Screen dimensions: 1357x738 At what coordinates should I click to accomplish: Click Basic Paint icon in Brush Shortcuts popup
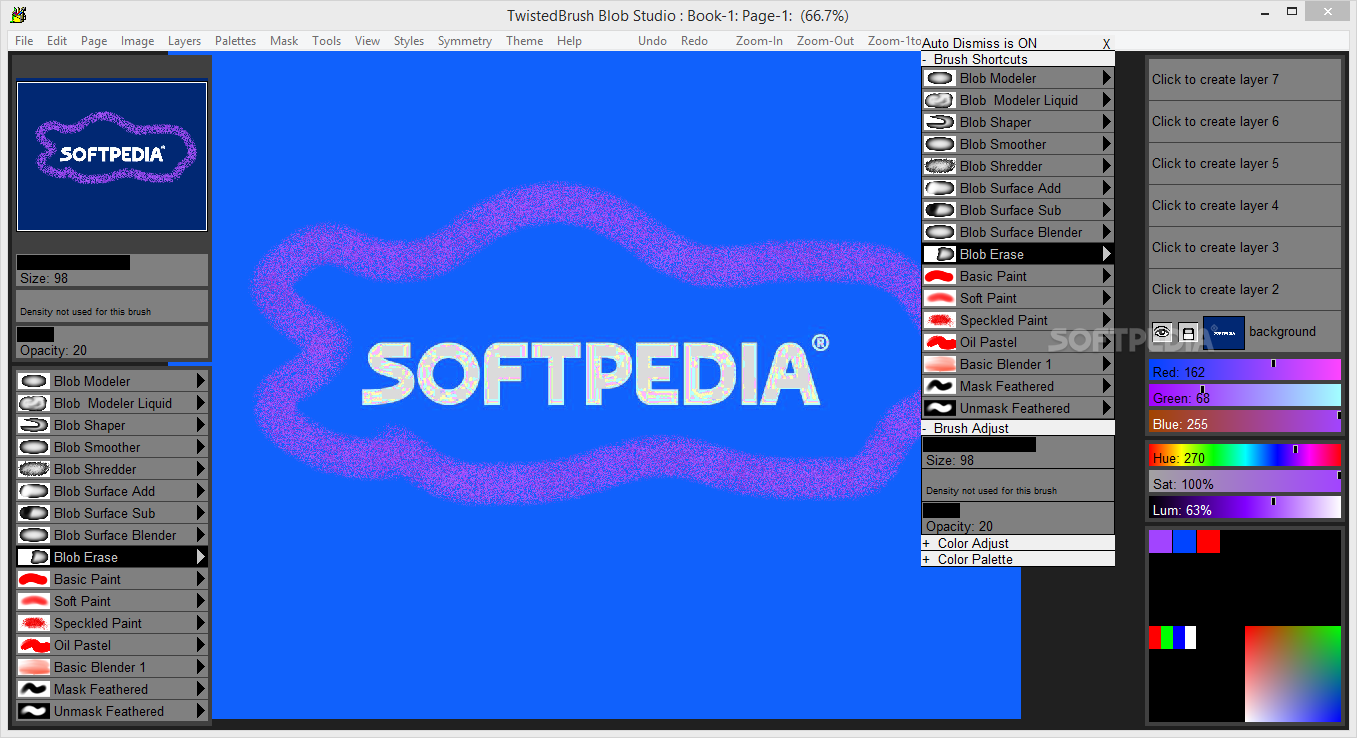click(940, 276)
